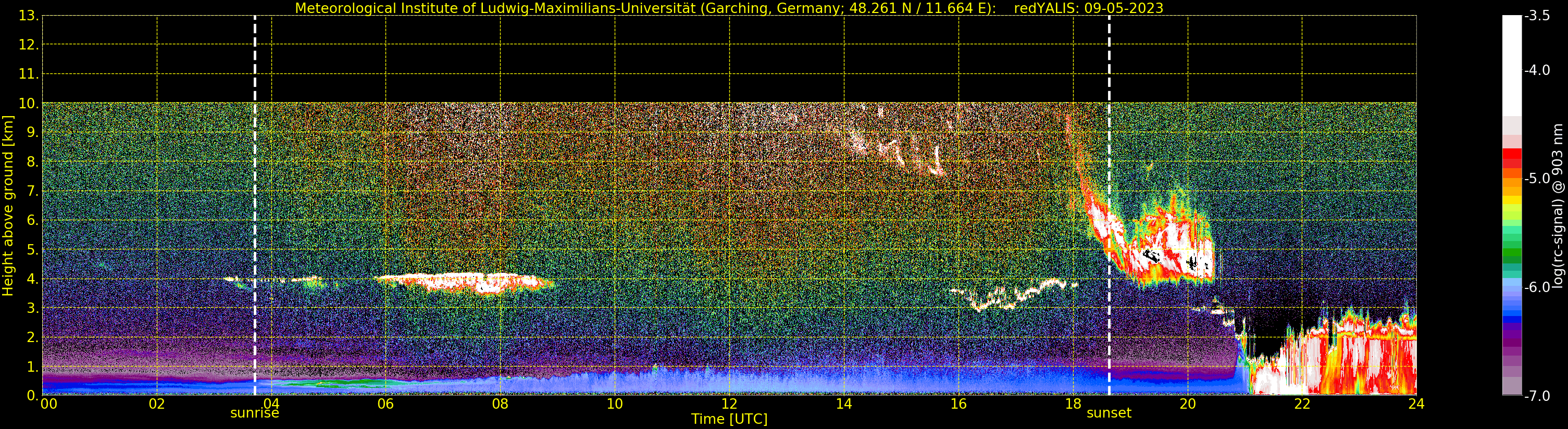
Task: Click the '7.' height tick label
Action: click(x=32, y=191)
